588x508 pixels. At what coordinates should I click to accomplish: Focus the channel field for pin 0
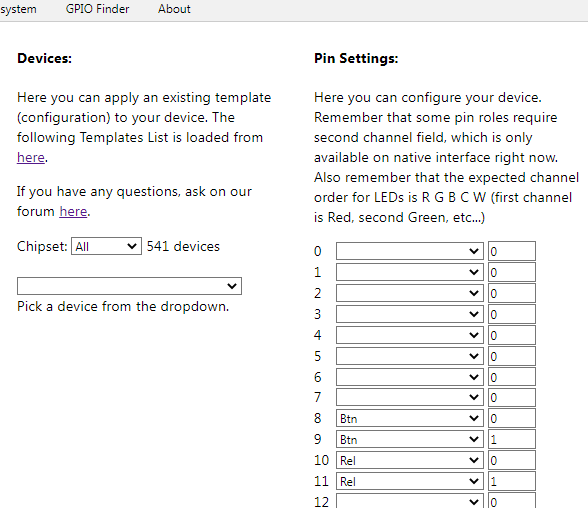[512, 251]
